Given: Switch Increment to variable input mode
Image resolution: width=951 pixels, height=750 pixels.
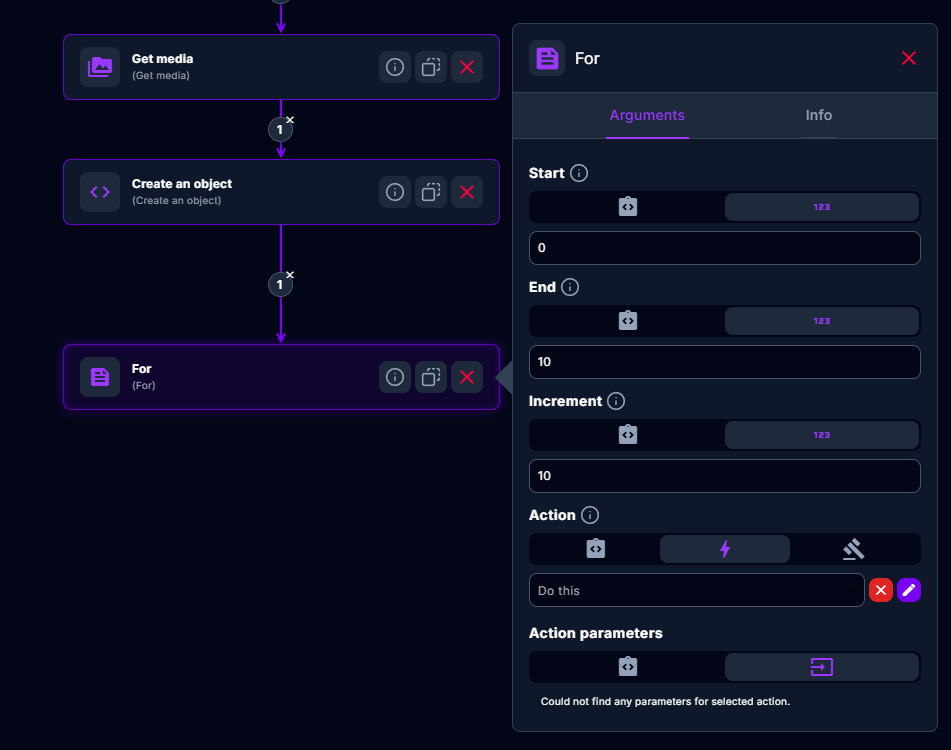Looking at the screenshot, I should [627, 435].
